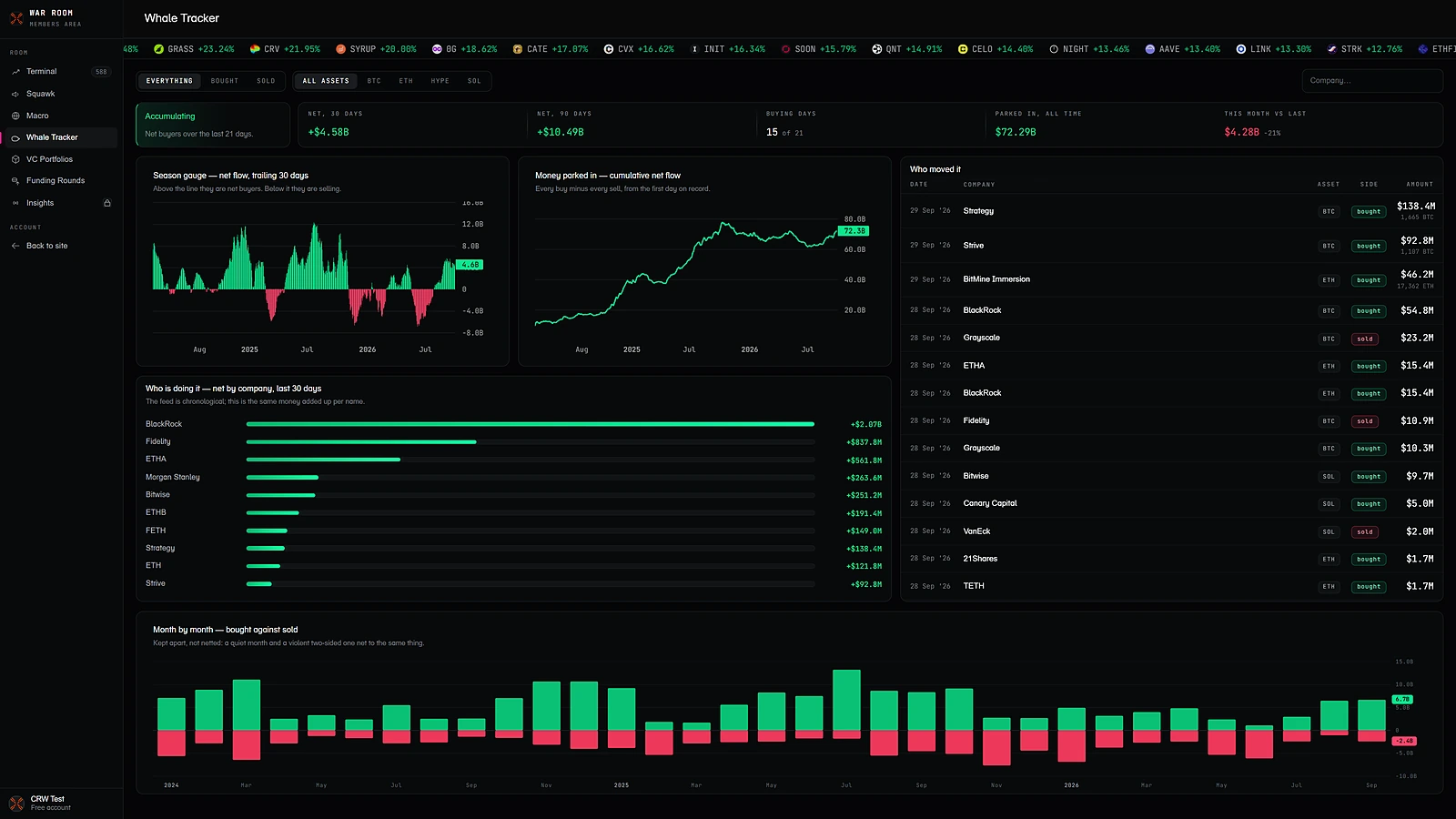1456x819 pixels.
Task: Click the LINK token icon in ticker
Action: tap(1241, 49)
